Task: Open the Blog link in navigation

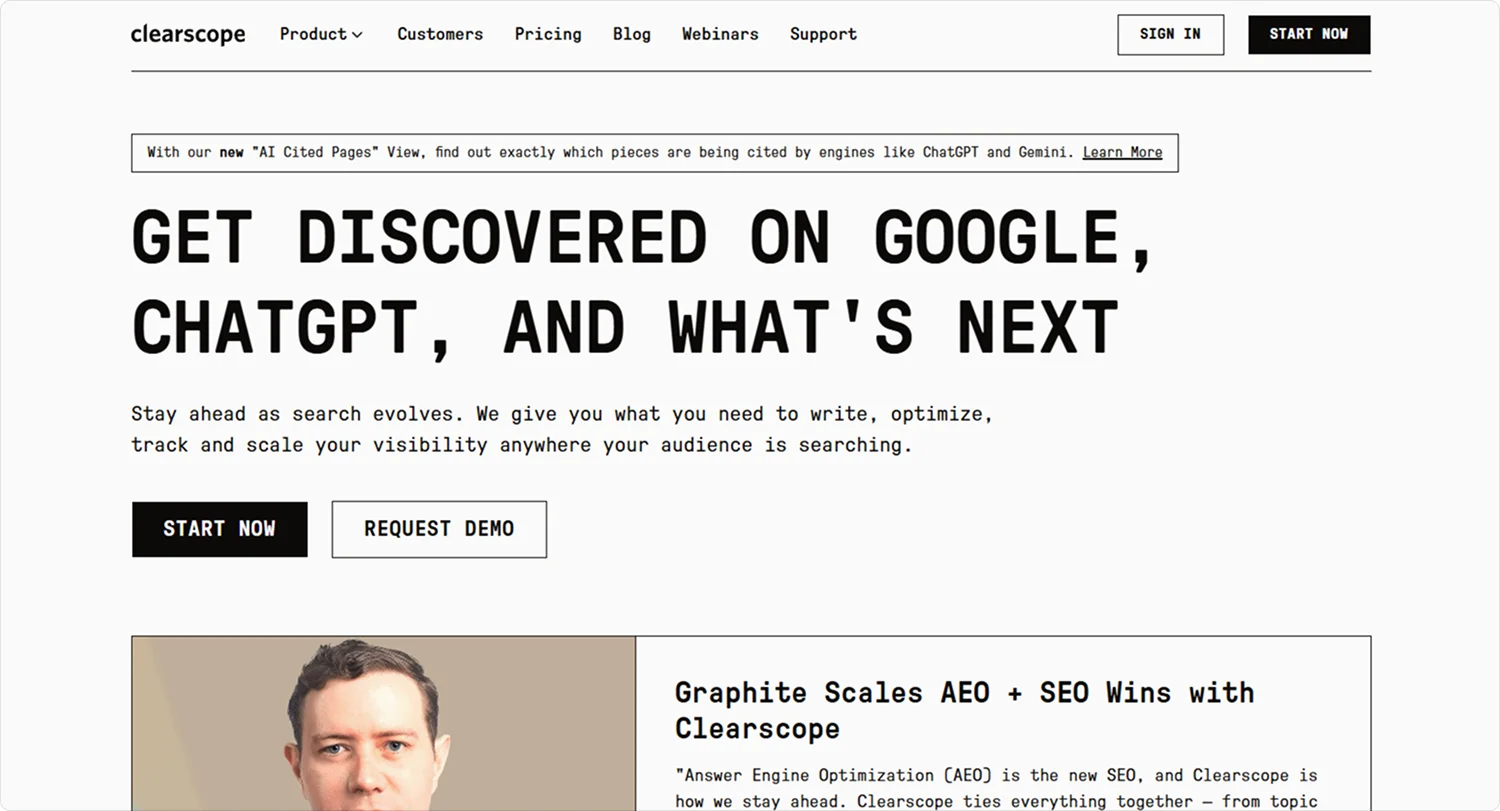Action: pos(632,34)
